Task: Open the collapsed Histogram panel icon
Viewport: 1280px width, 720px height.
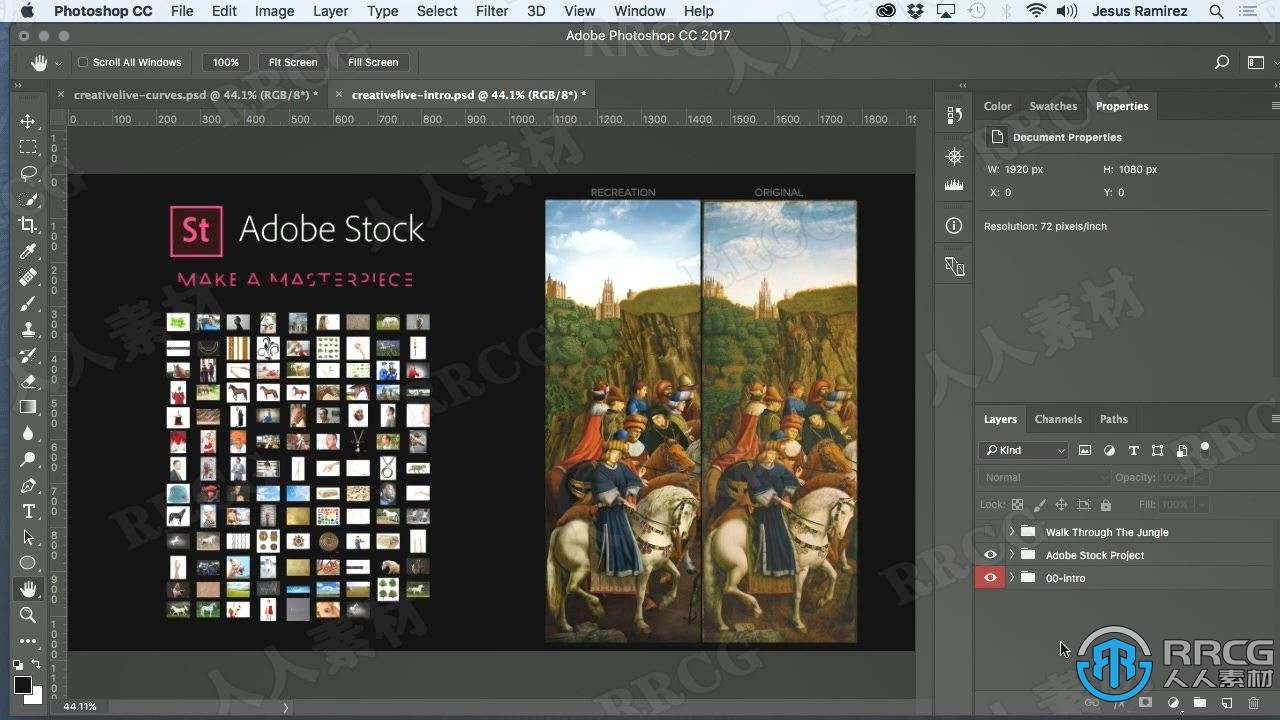Action: (x=954, y=185)
